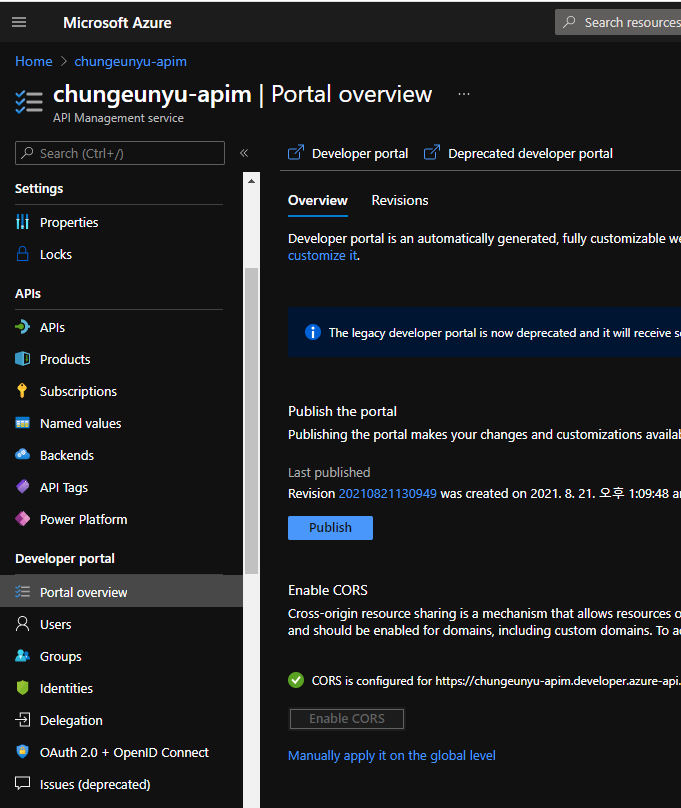
Task: Click the Last published label
Action: tap(329, 473)
